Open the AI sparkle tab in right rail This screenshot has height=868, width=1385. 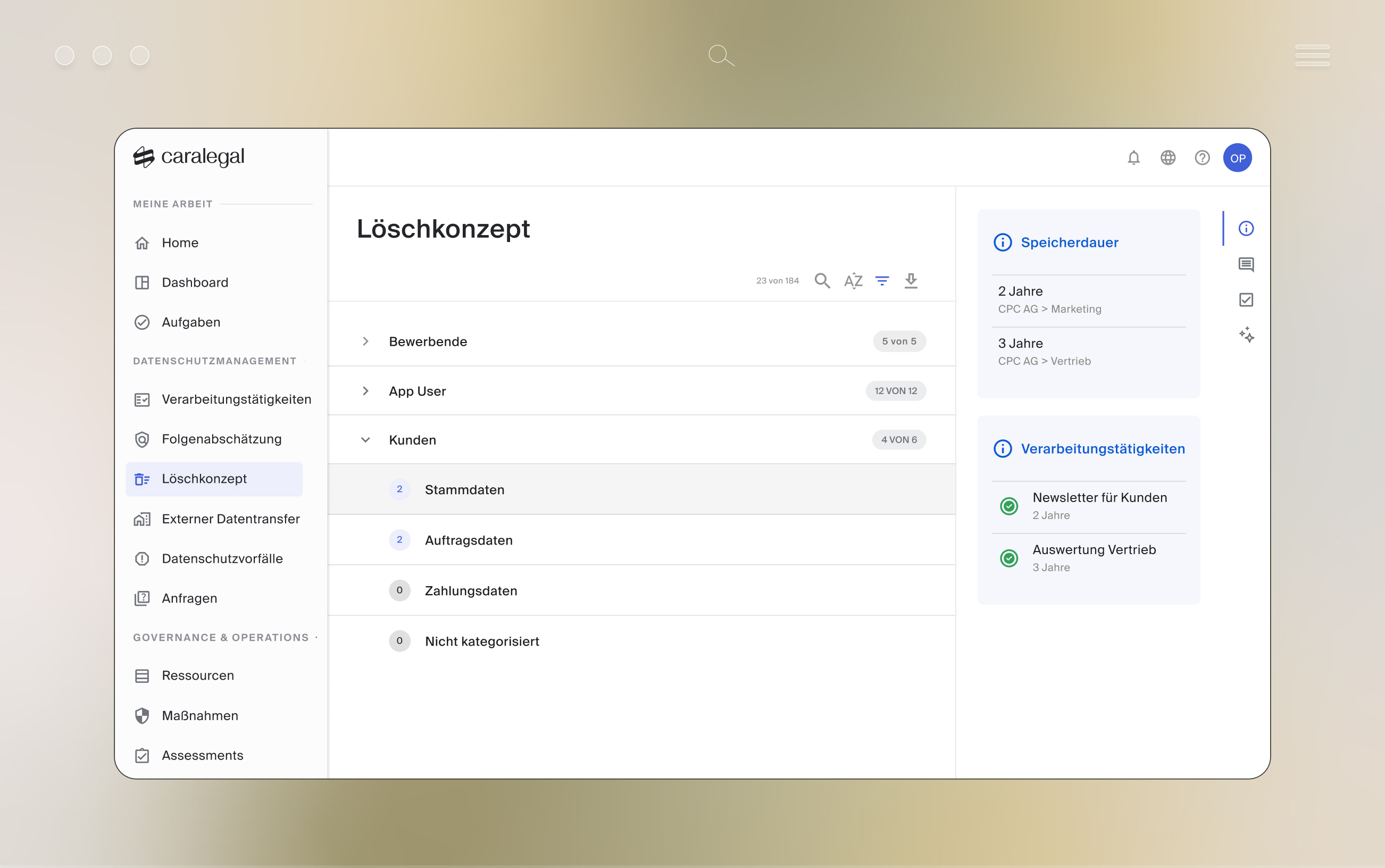tap(1246, 335)
